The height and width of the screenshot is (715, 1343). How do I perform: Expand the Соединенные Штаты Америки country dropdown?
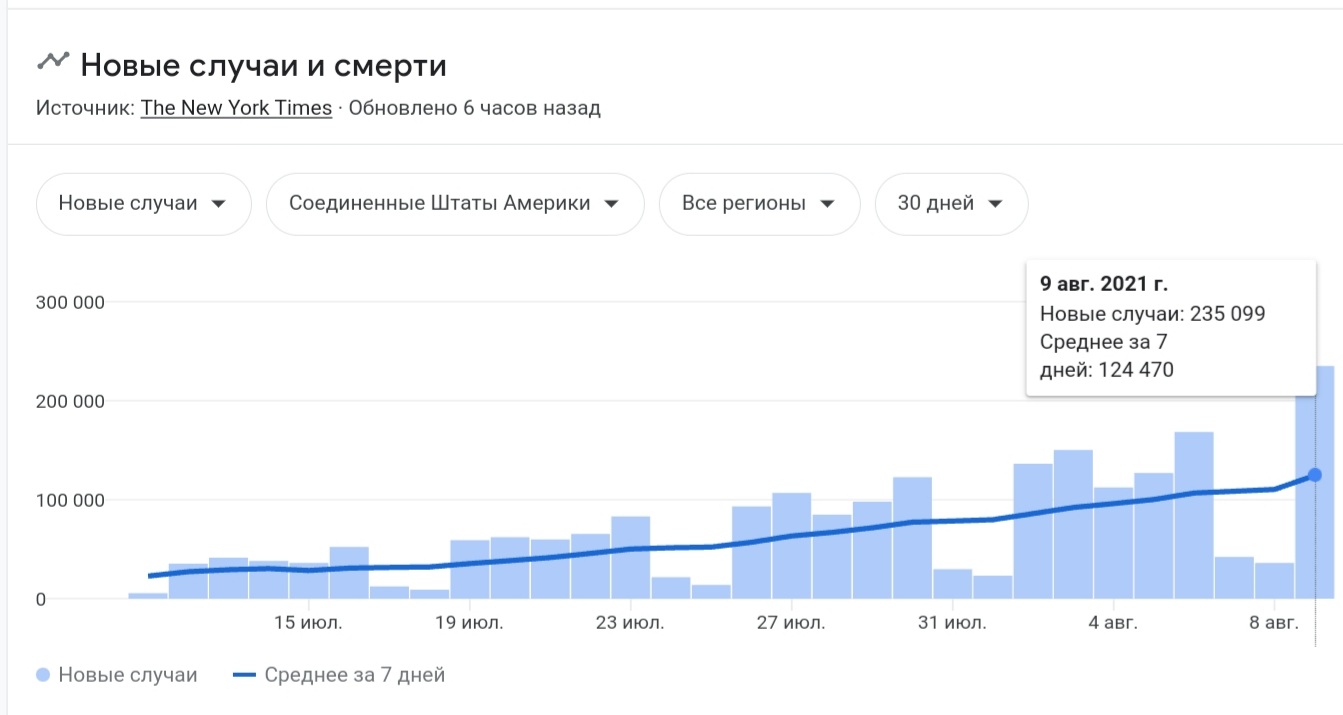(x=454, y=204)
